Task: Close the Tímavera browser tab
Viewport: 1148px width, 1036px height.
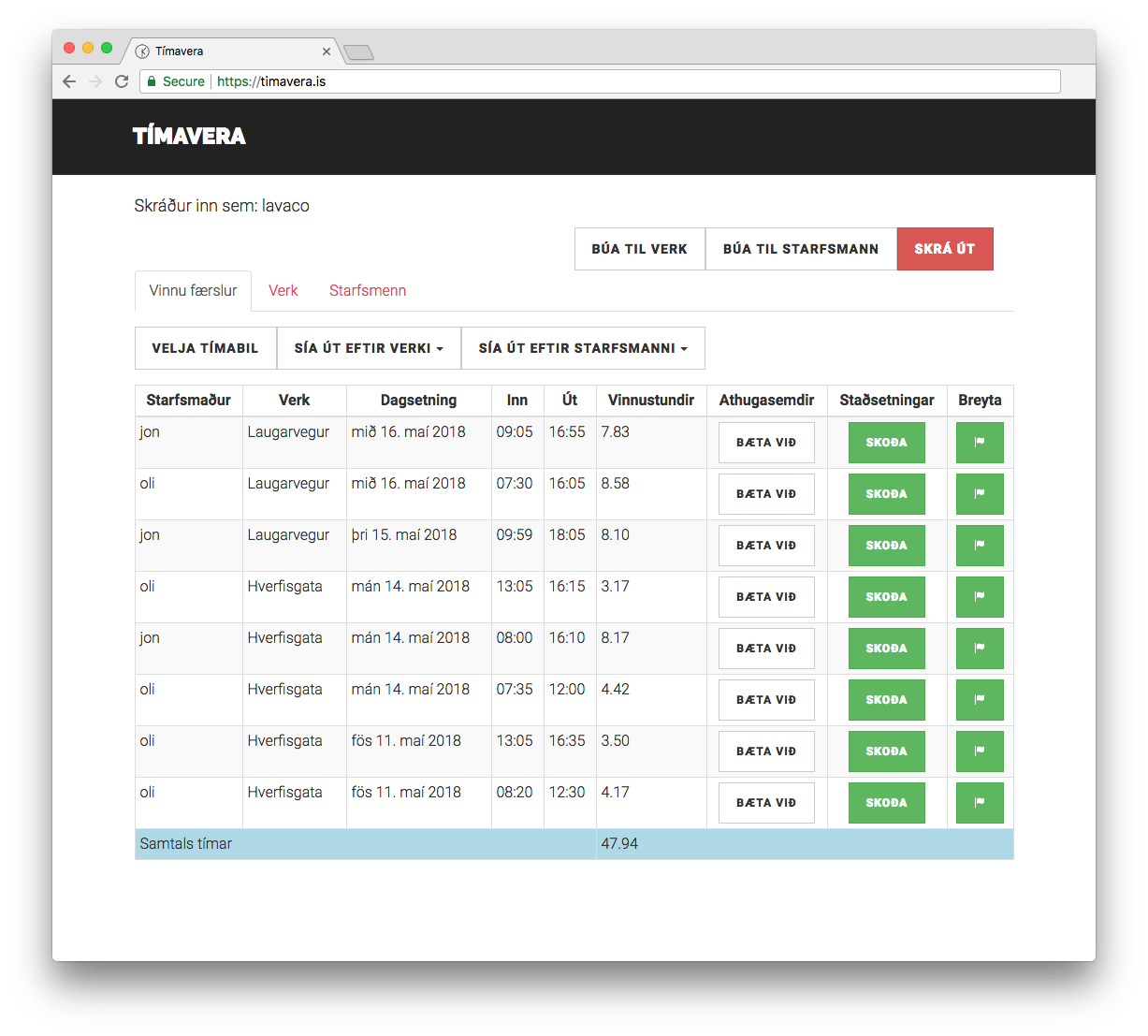Action: [x=326, y=51]
